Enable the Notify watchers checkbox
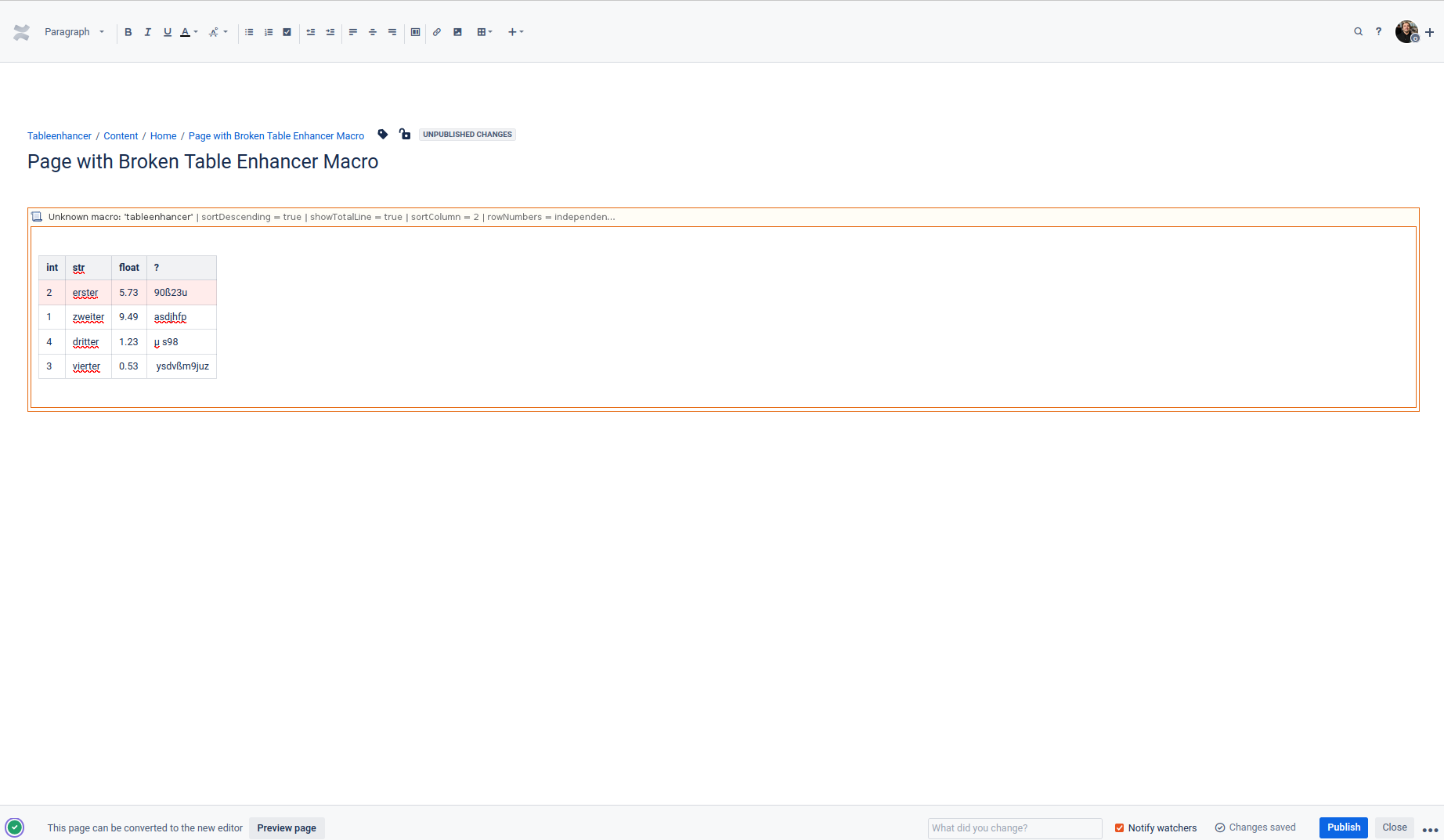 pos(1119,827)
